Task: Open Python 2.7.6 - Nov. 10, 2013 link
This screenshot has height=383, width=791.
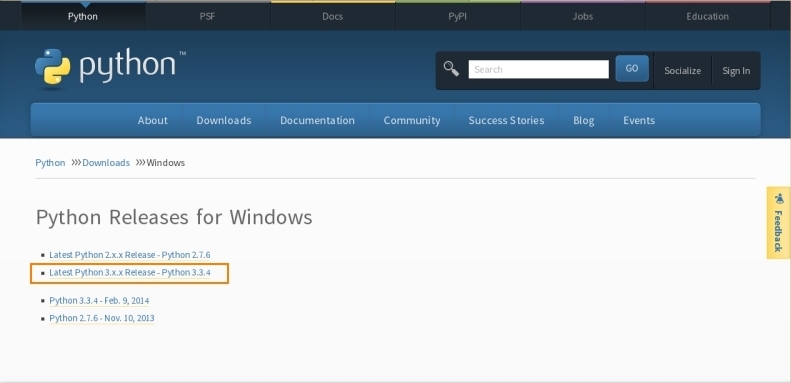Action: pos(101,318)
